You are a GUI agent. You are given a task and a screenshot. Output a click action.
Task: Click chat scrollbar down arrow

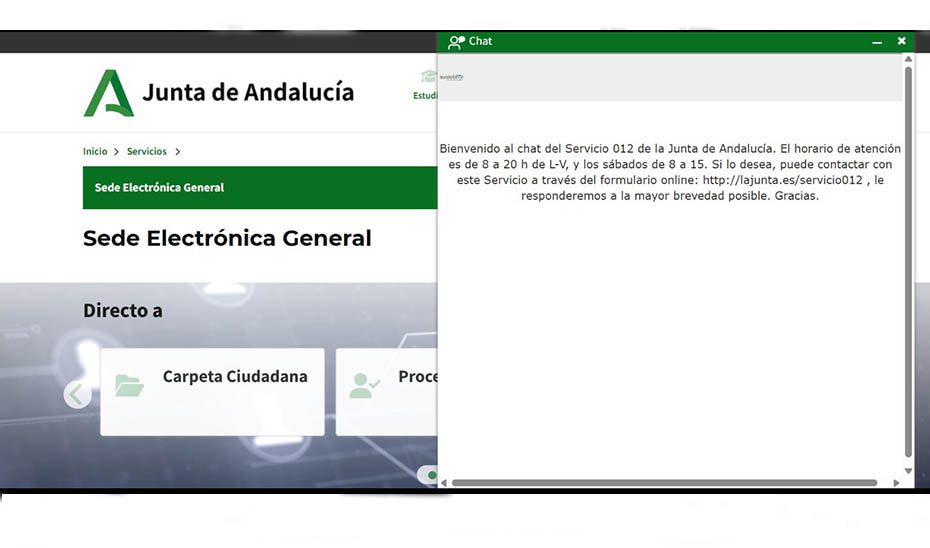(x=908, y=471)
